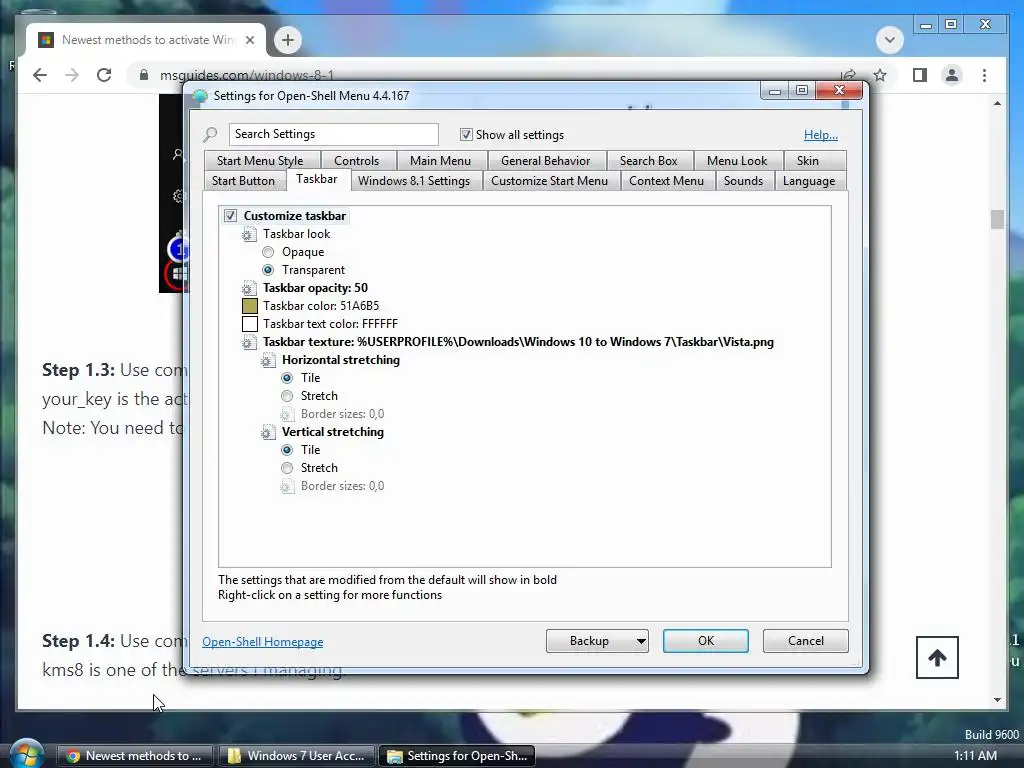
Task: Switch to Chrome taskbar button
Action: point(134,756)
